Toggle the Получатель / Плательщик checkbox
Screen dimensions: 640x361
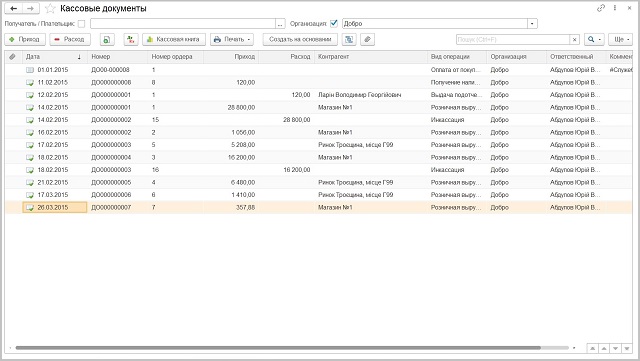pyautogui.click(x=81, y=24)
